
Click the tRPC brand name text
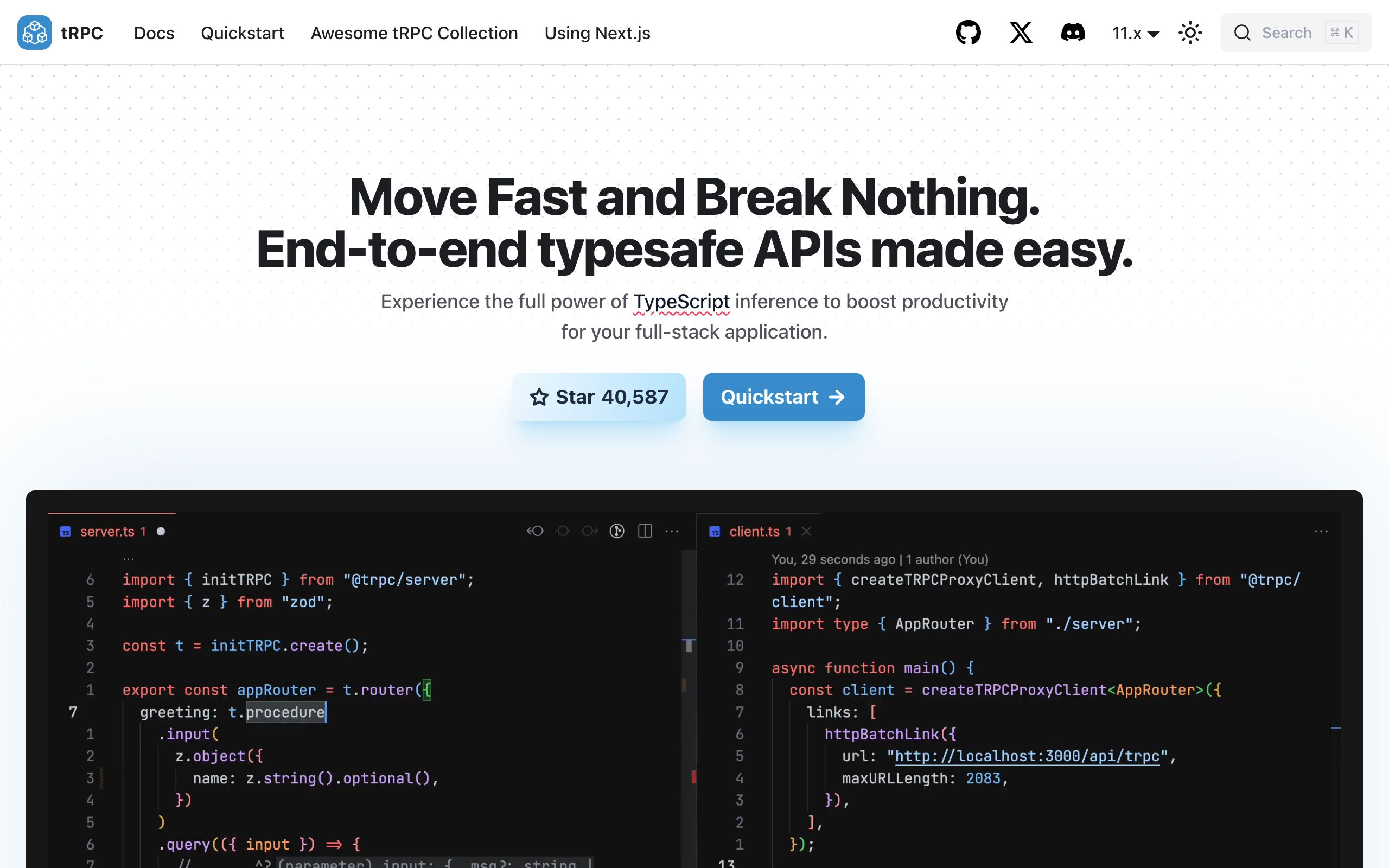click(82, 33)
